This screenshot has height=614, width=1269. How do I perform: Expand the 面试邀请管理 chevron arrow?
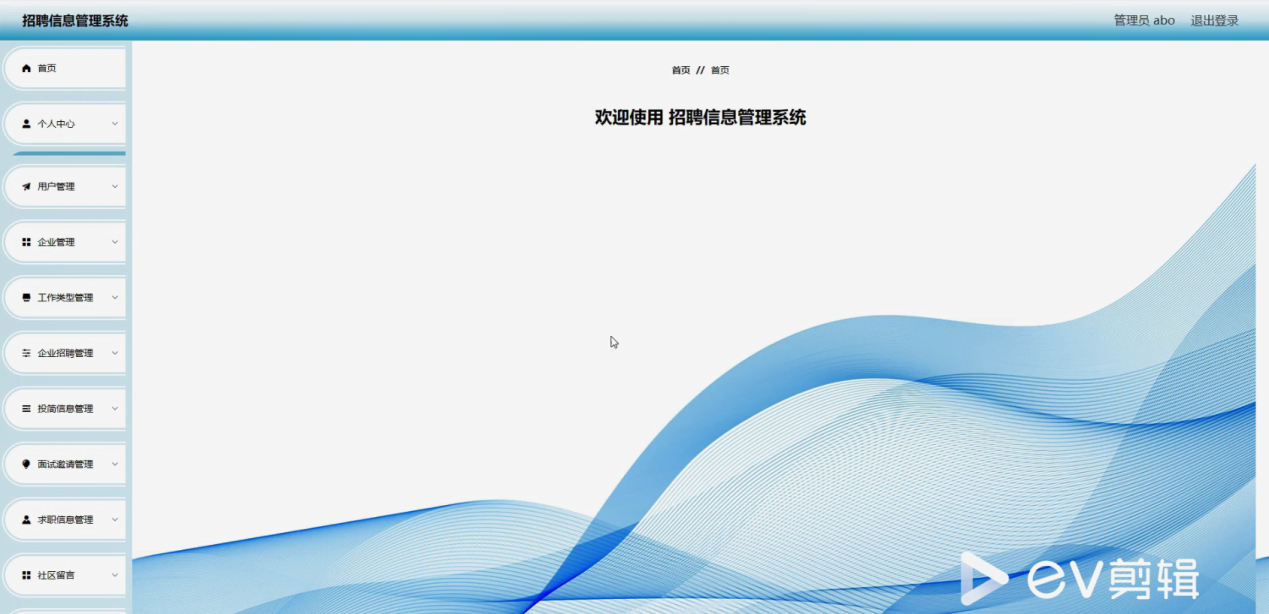point(115,464)
